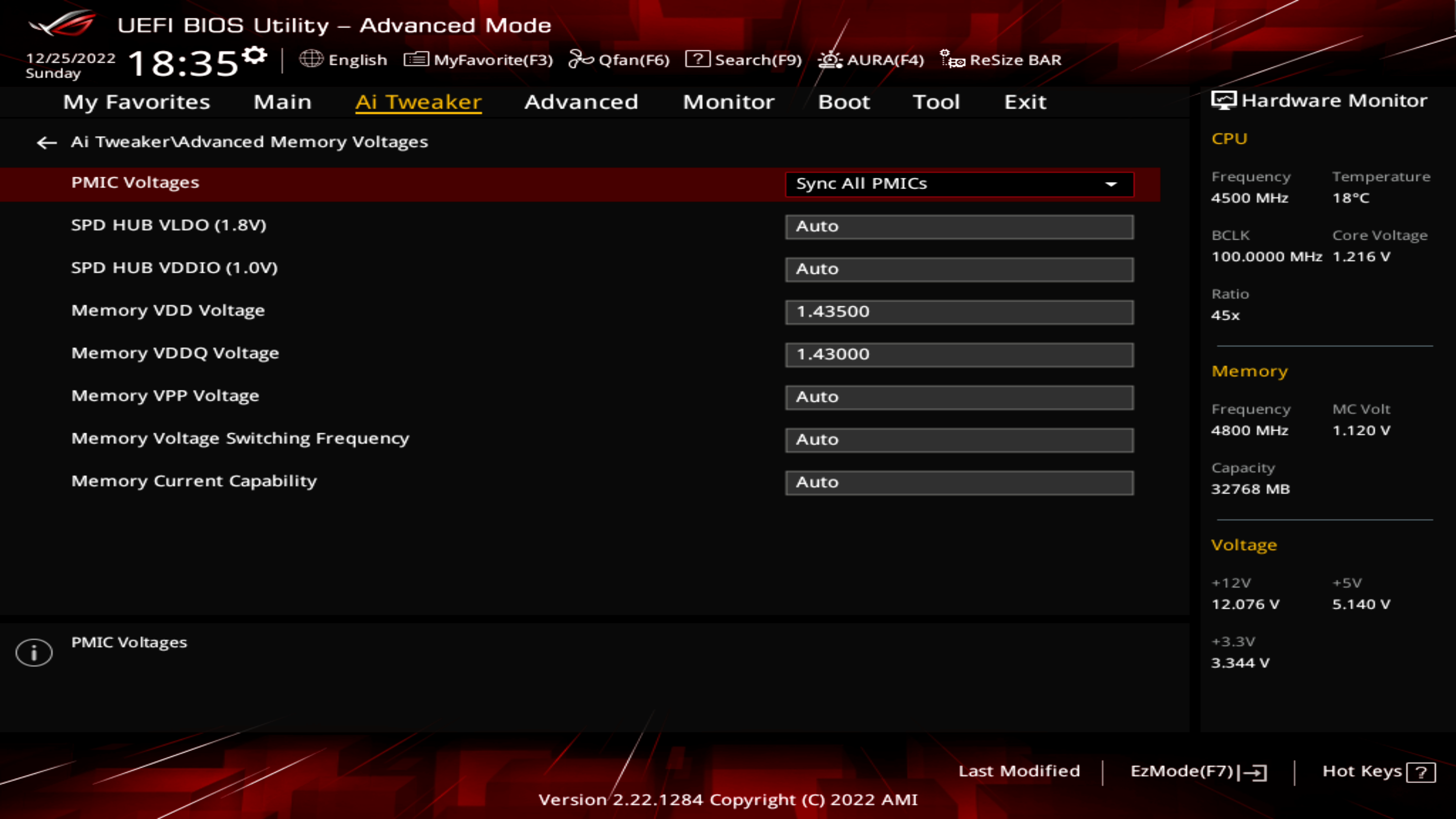Viewport: 1456px width, 819px height.
Task: Click the back arrow beside Ai Tweaker path
Action: point(46,143)
